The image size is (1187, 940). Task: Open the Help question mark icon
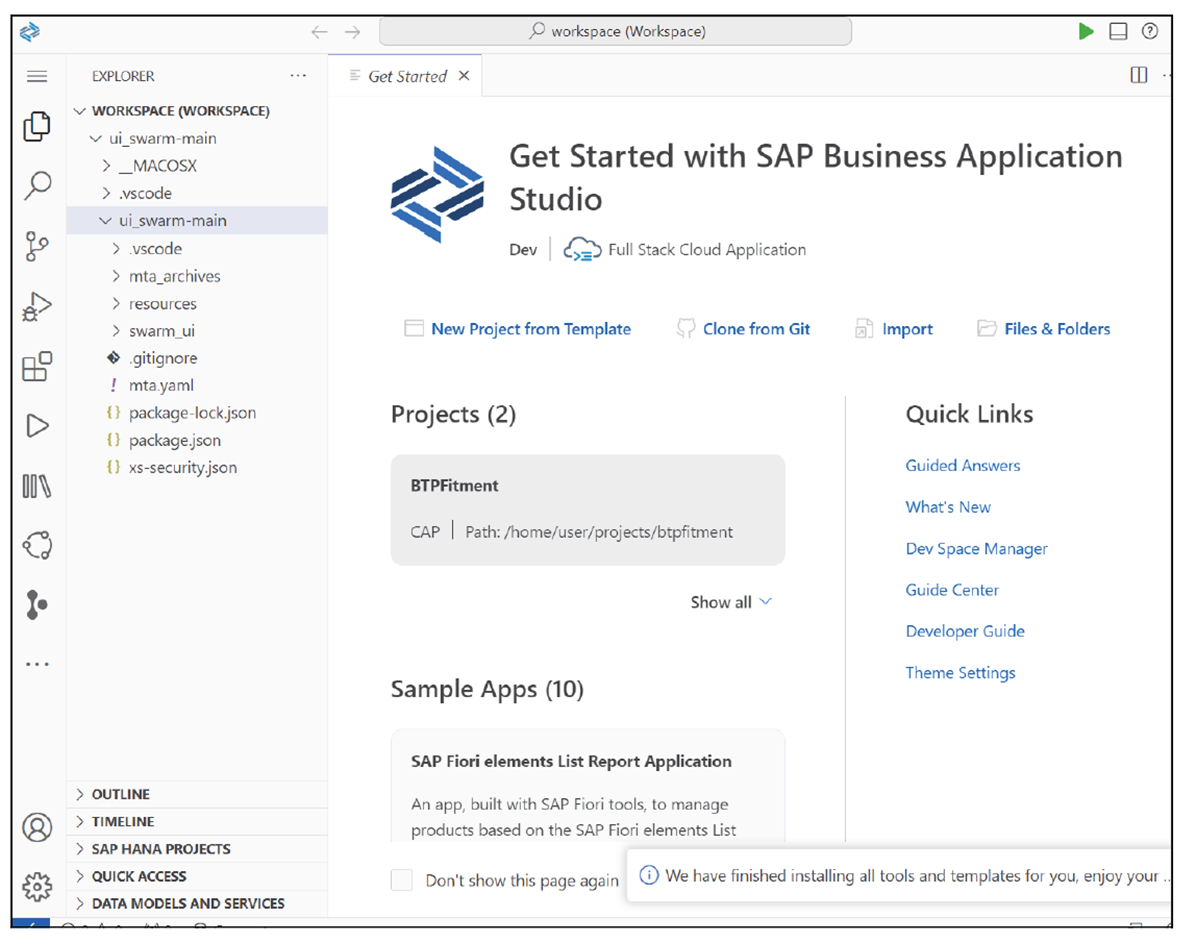(x=1150, y=31)
